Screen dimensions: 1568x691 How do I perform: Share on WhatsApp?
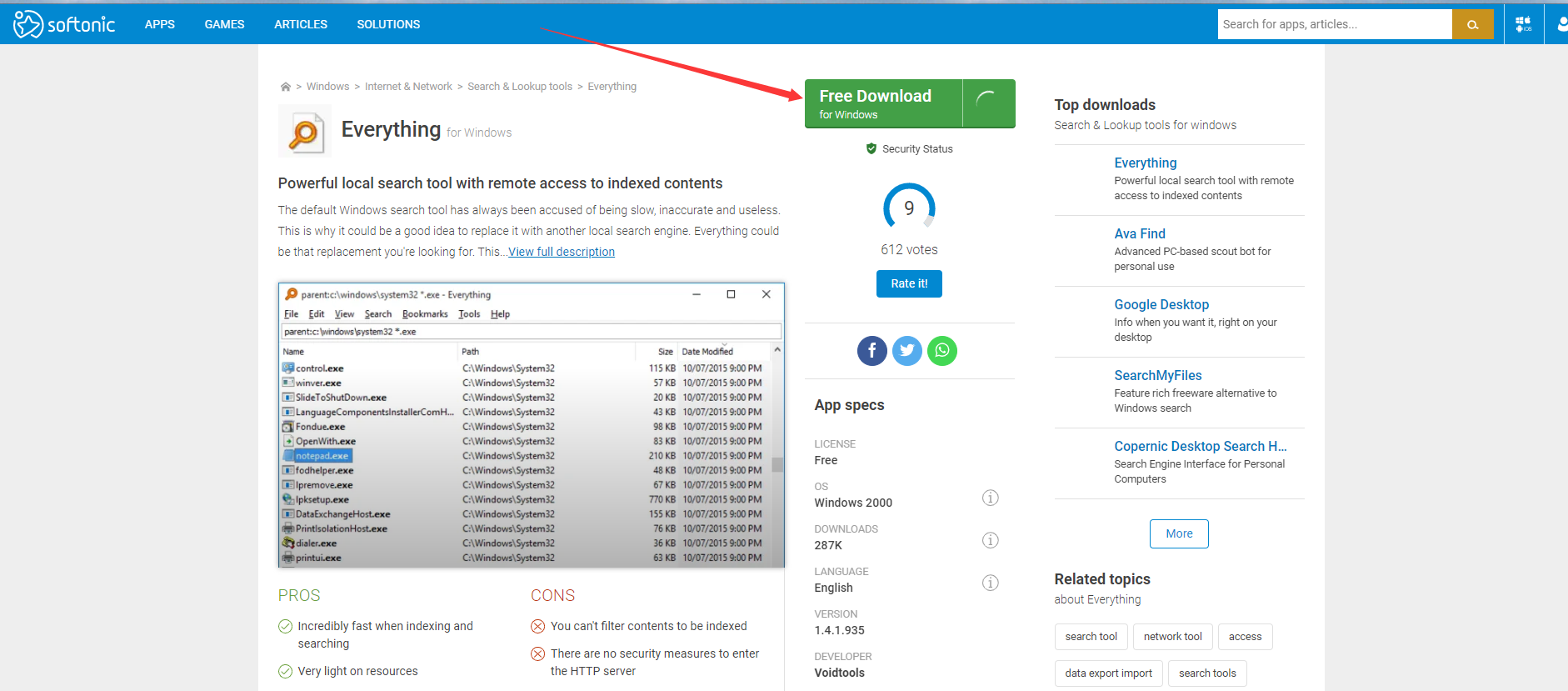(942, 350)
